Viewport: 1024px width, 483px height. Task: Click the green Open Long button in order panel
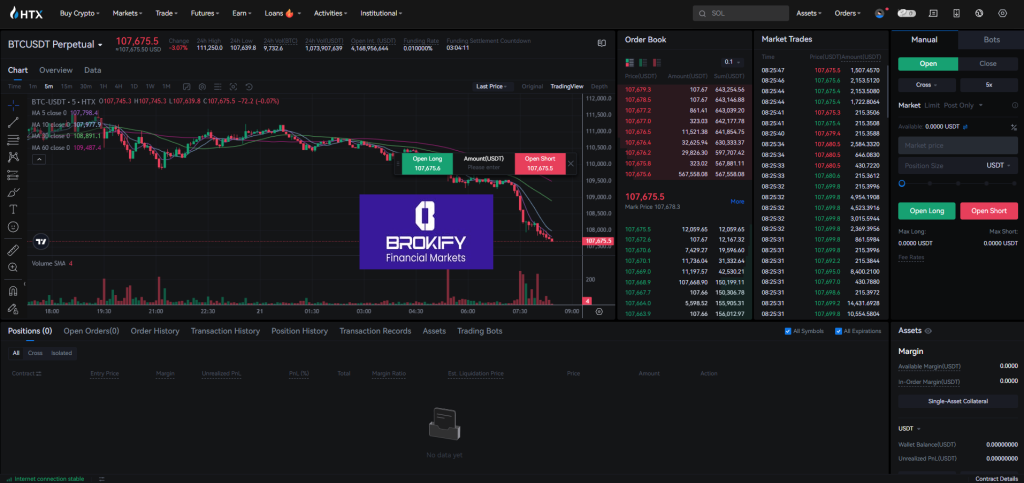[x=926, y=211]
